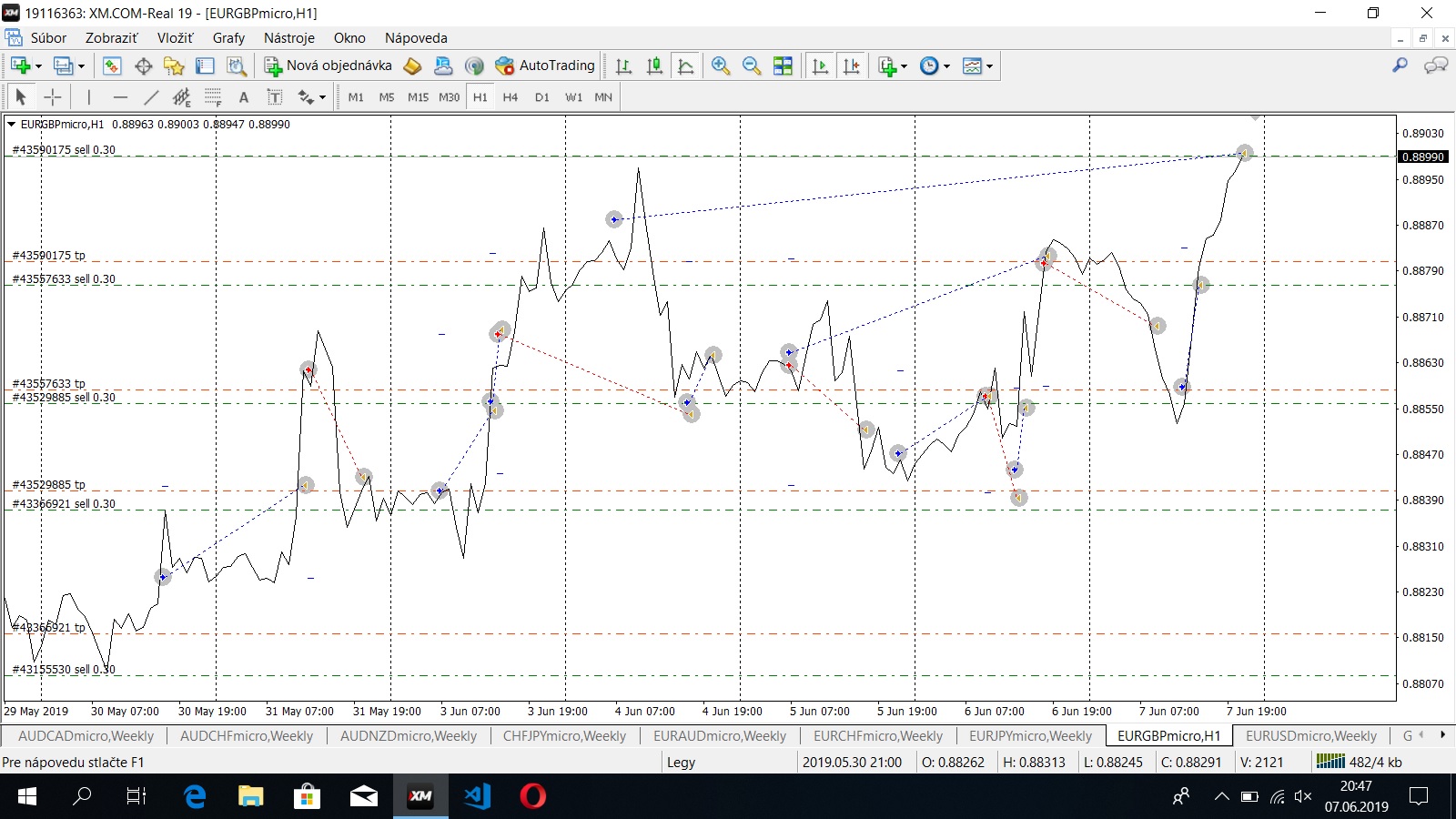This screenshot has height=819, width=1456.
Task: Collapse the EURGBPmicro,H1 chart title triangle
Action: [x=11, y=124]
